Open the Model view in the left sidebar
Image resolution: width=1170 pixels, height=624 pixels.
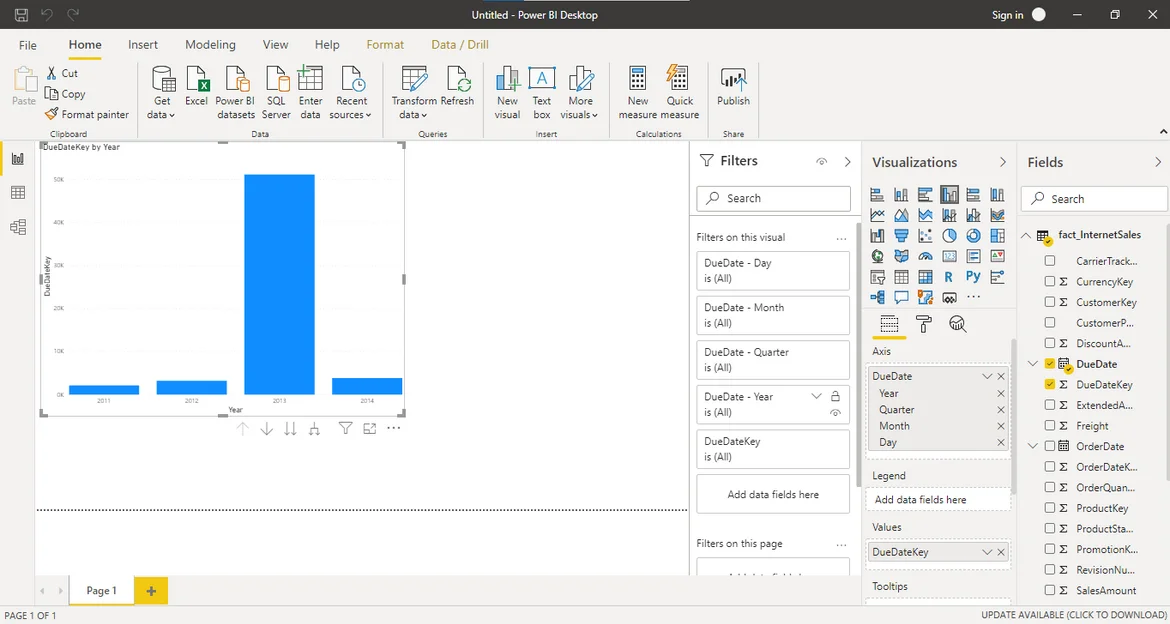coord(17,227)
